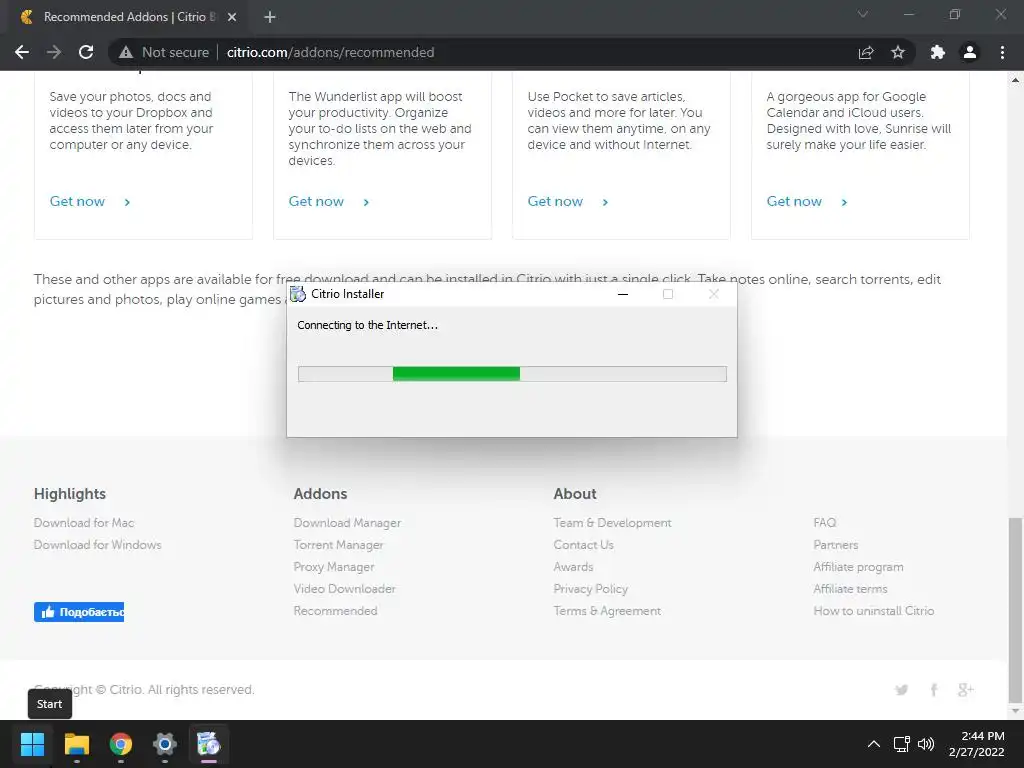The height and width of the screenshot is (768, 1024).
Task: Click the Facebook icon in footer
Action: (934, 690)
